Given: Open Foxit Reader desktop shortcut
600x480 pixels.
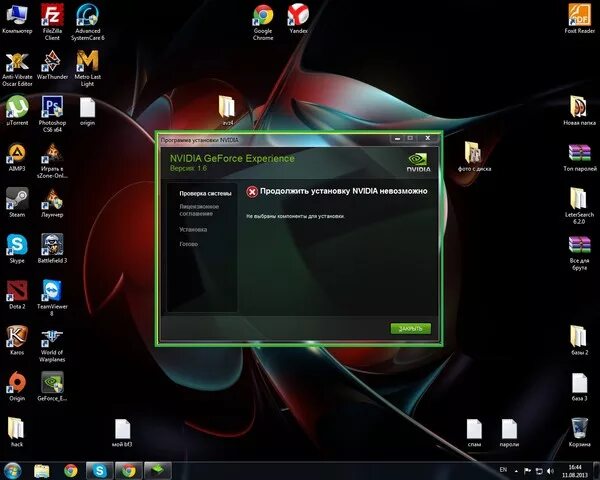Looking at the screenshot, I should (x=579, y=19).
